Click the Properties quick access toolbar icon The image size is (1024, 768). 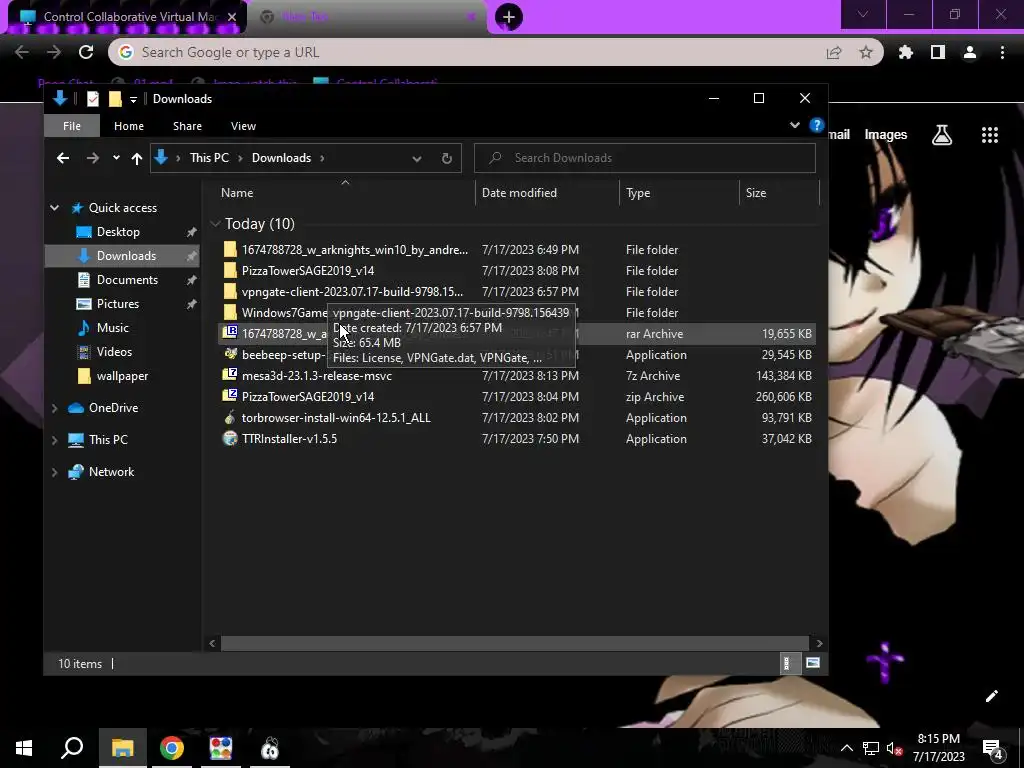(93, 99)
